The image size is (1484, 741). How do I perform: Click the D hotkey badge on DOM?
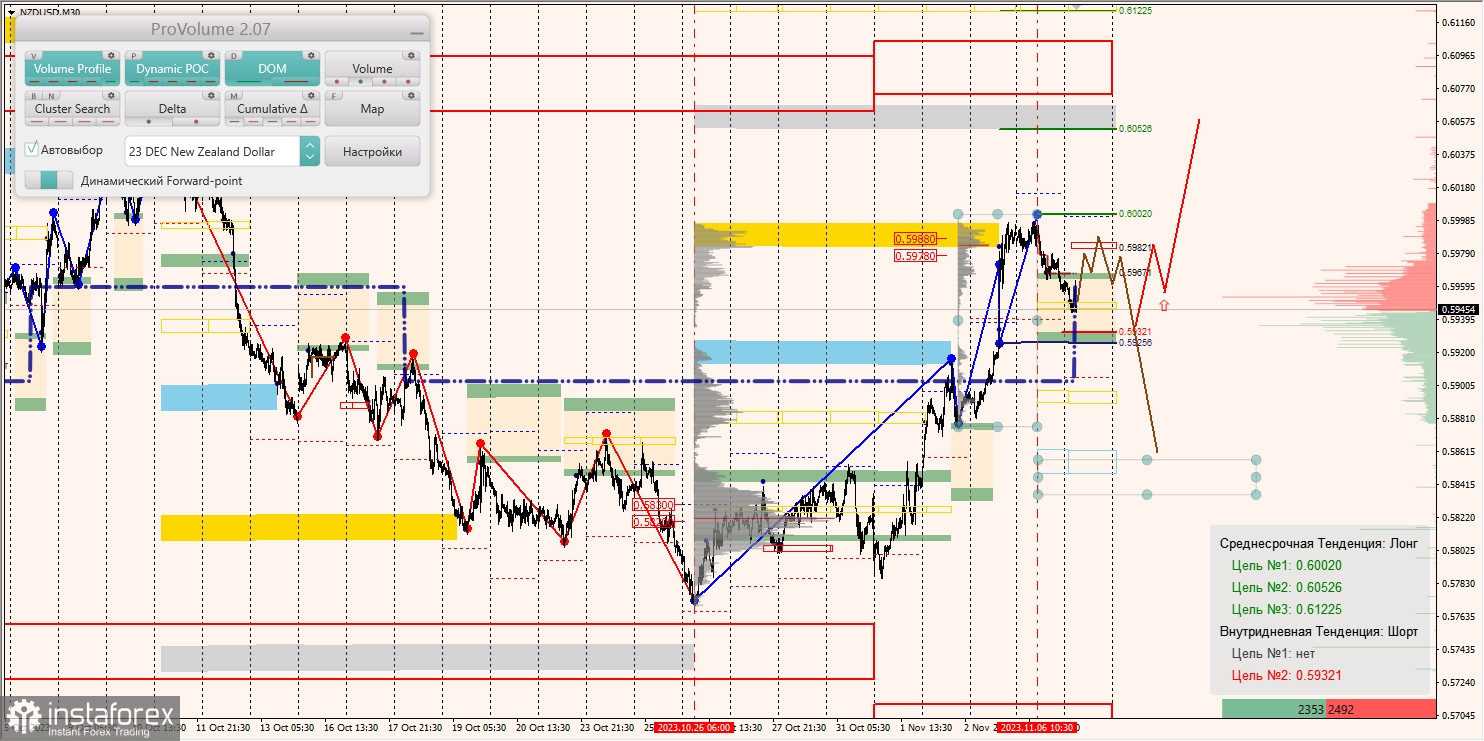(x=234, y=56)
